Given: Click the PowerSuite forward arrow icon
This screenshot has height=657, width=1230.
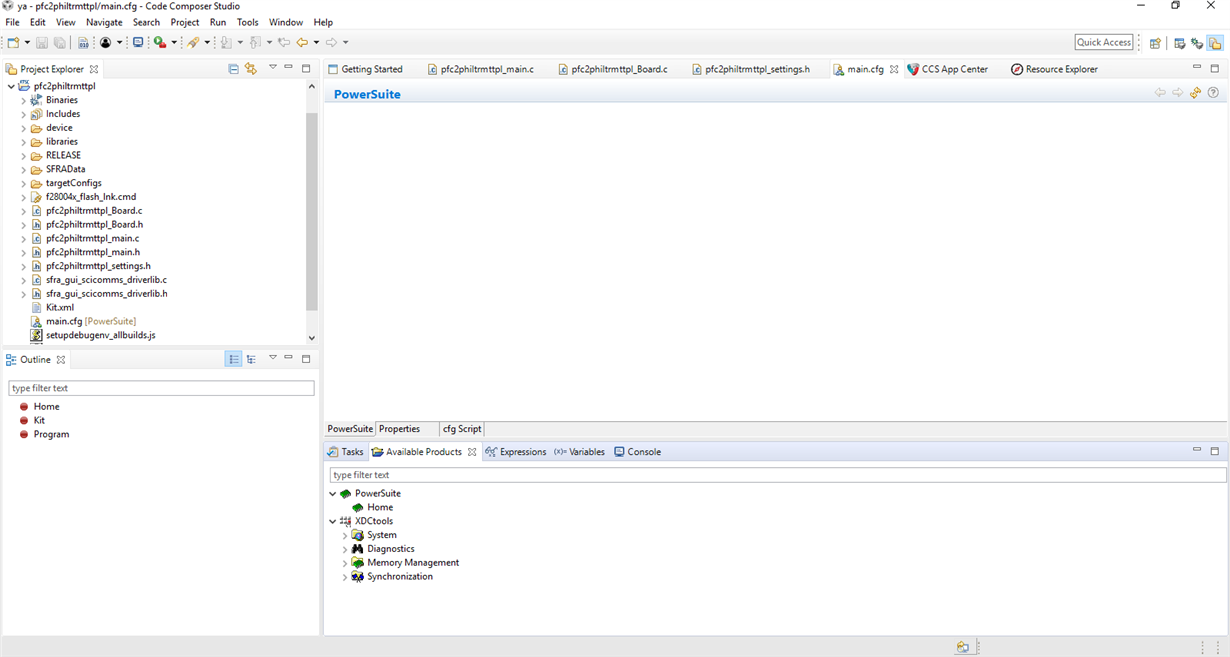Looking at the screenshot, I should [1178, 93].
